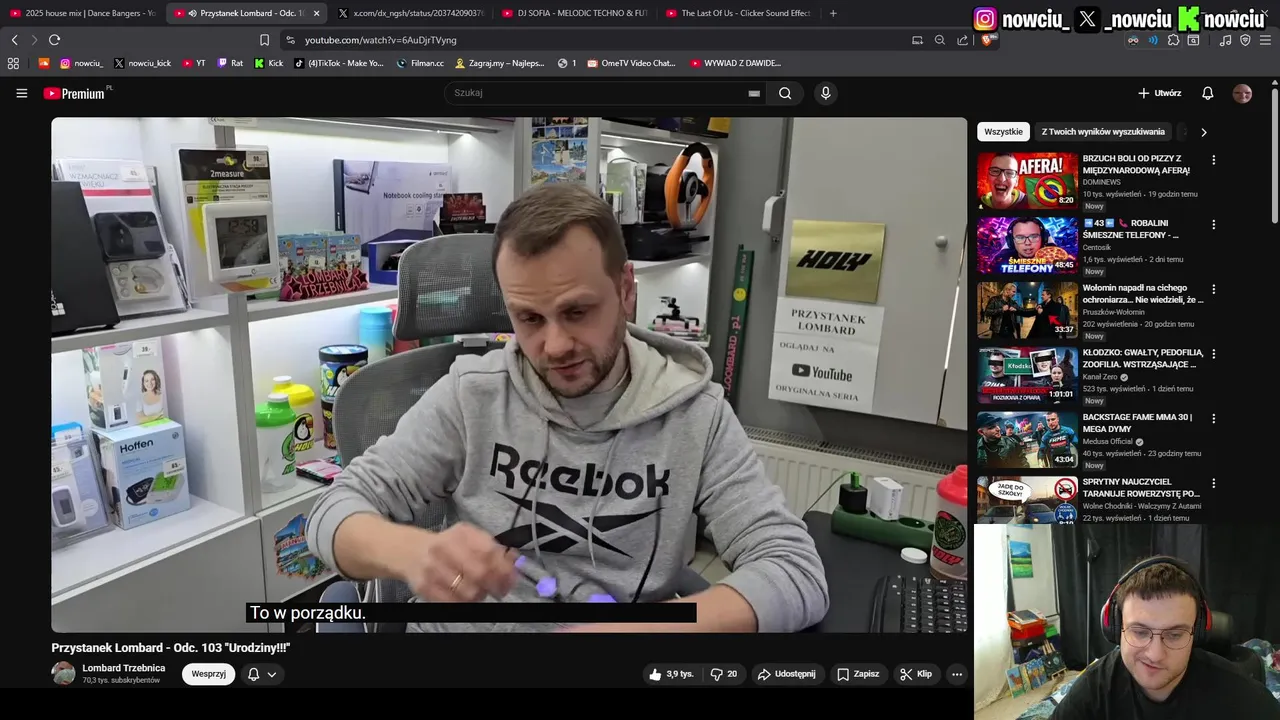Image resolution: width=1280 pixels, height=720 pixels.
Task: Open the TikTok Make Yo... bookmark
Action: point(339,63)
